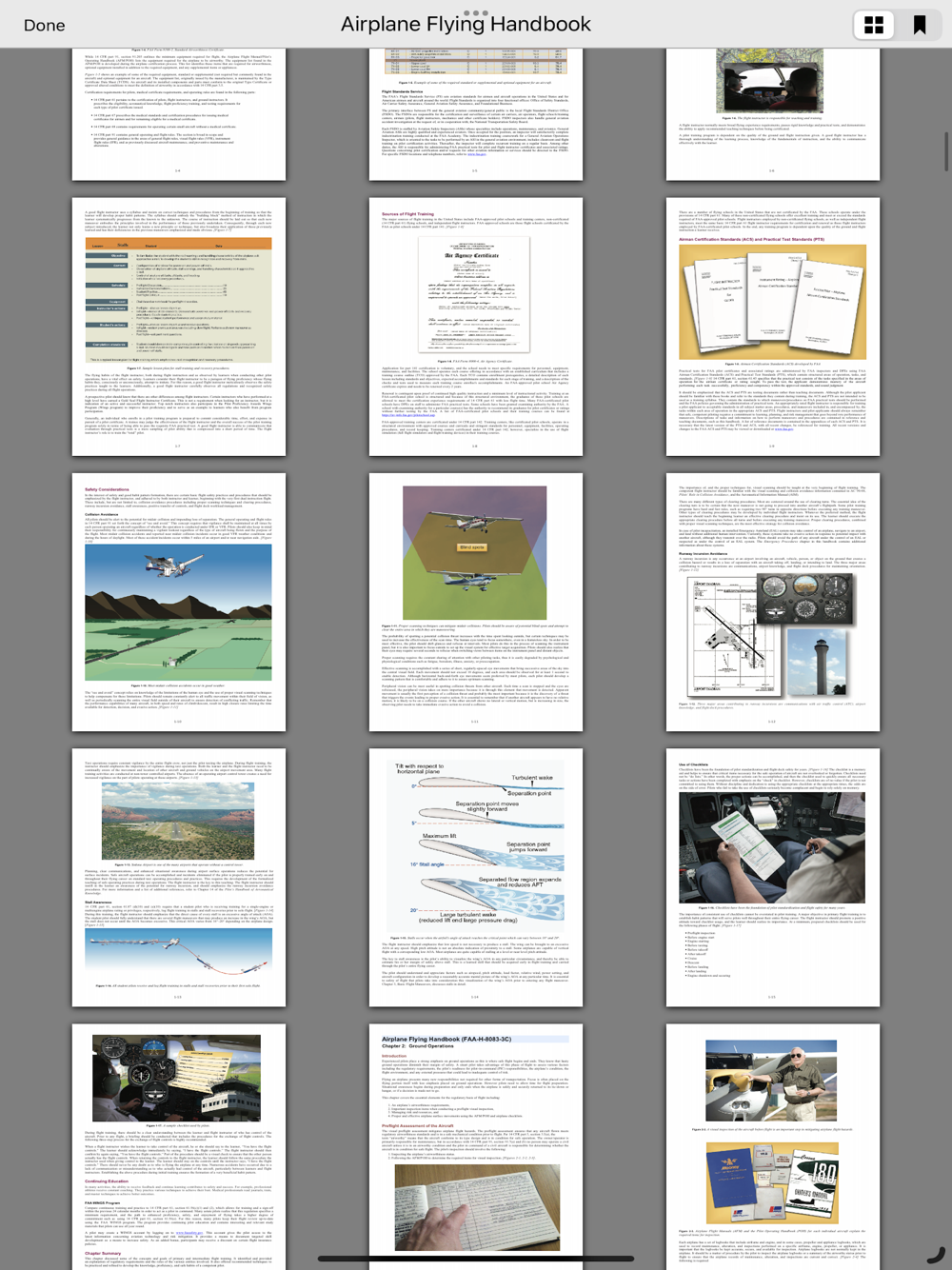This screenshot has height=1270, width=952.
Task: Open the blind spots airplane diagram page
Action: (476, 603)
